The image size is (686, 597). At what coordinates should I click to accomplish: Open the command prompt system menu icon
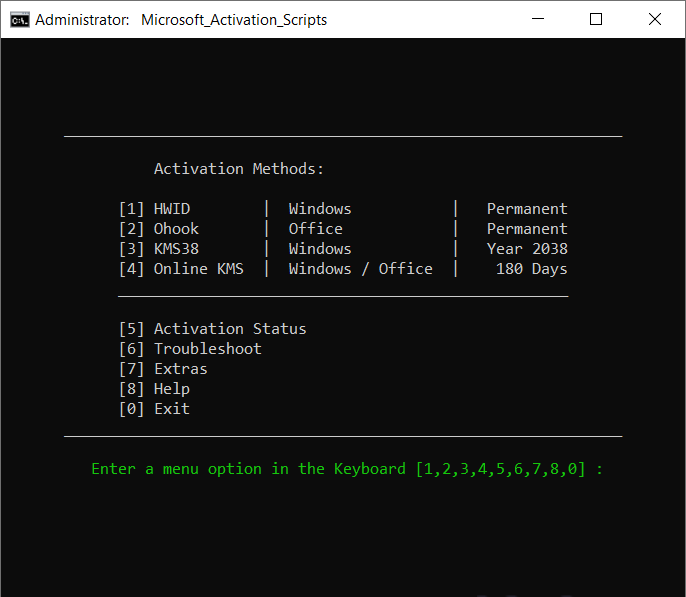[20, 20]
